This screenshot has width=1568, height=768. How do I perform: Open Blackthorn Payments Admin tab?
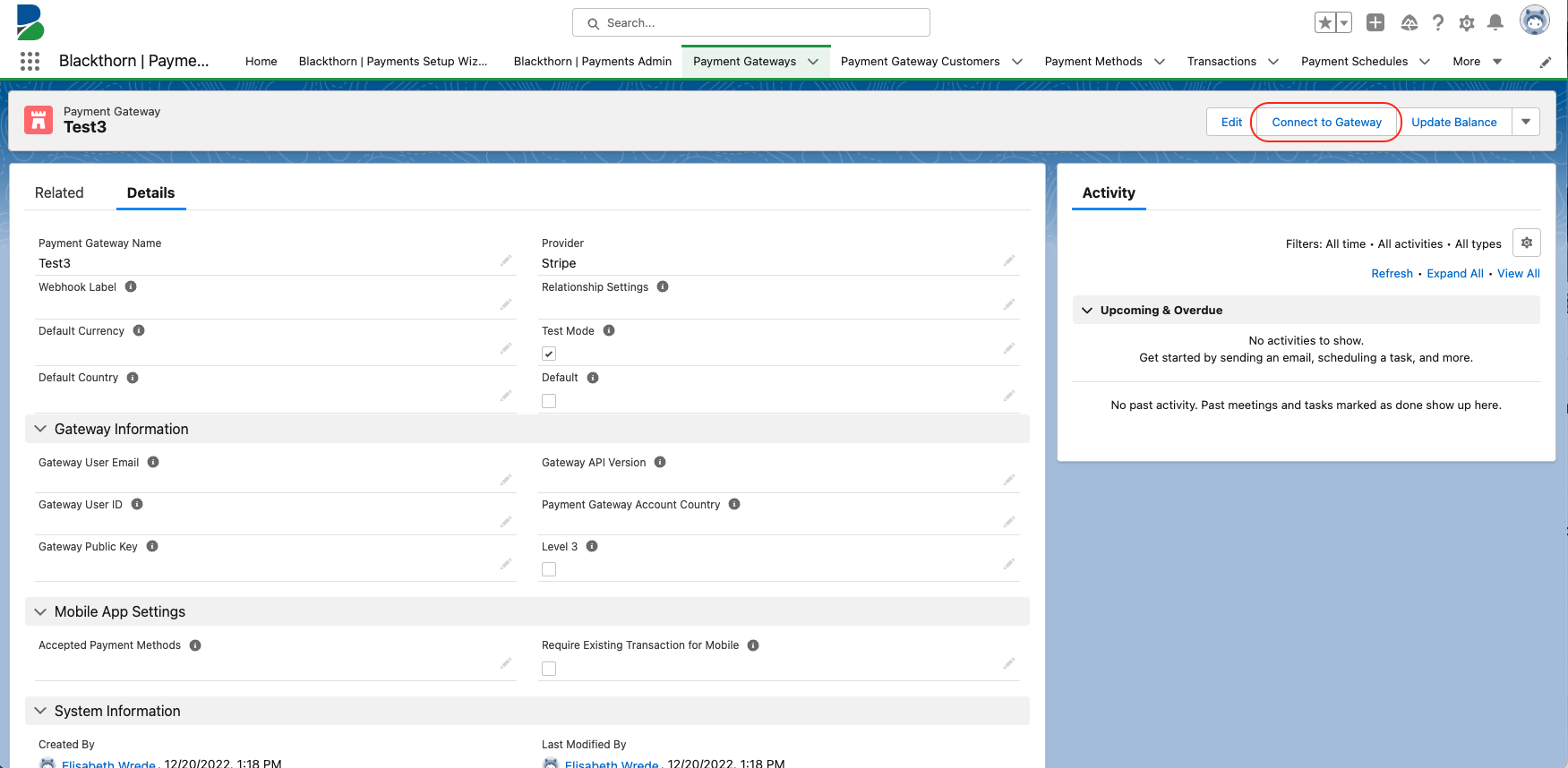(x=593, y=62)
